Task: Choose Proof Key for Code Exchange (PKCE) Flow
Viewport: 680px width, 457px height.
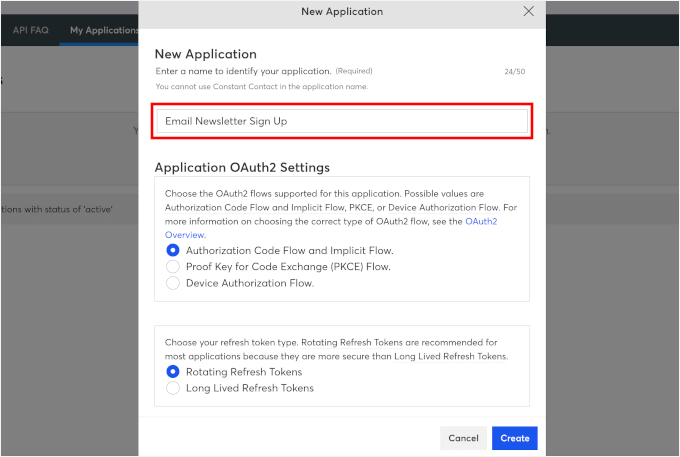Action: coord(173,267)
